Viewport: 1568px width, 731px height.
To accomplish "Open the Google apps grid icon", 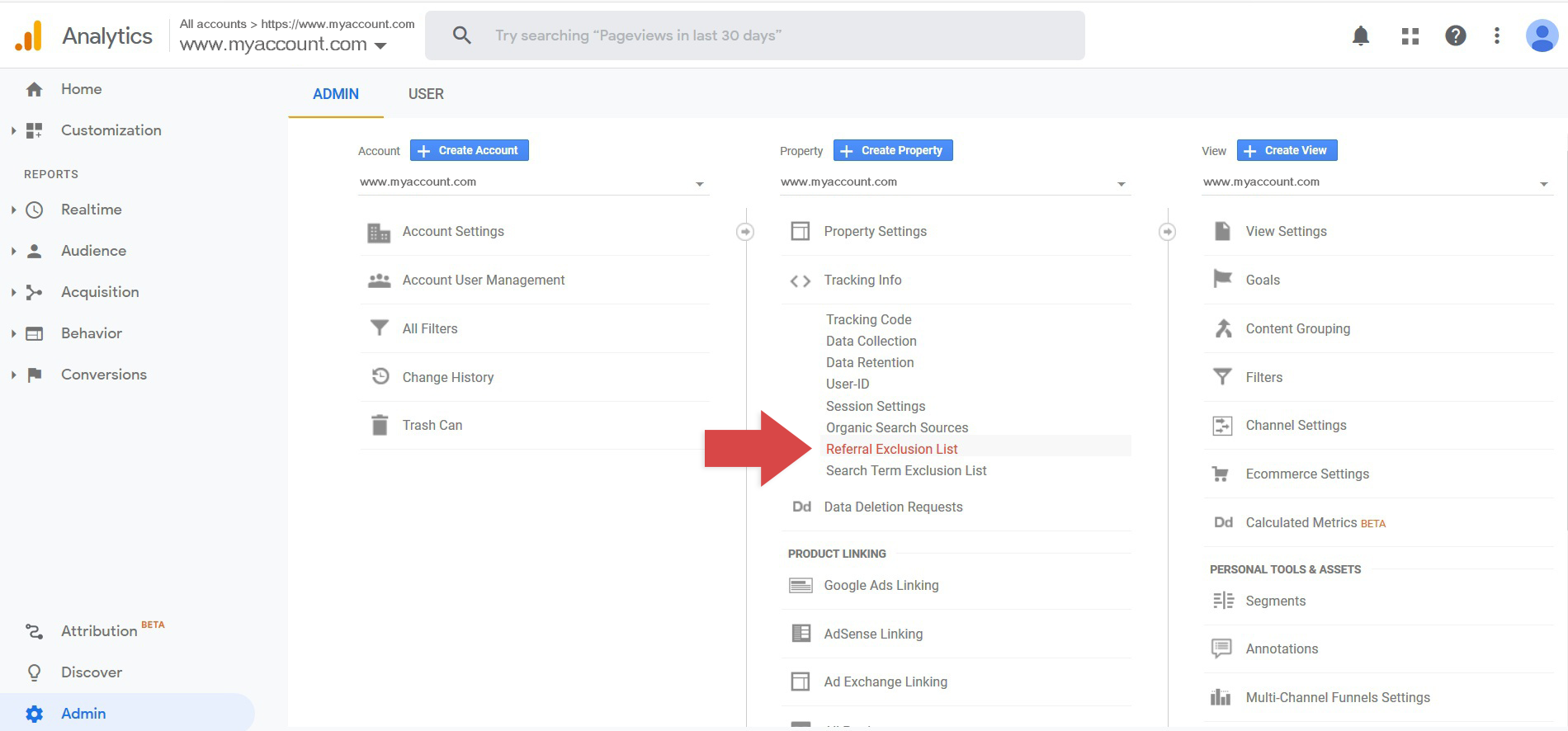I will click(x=1410, y=35).
